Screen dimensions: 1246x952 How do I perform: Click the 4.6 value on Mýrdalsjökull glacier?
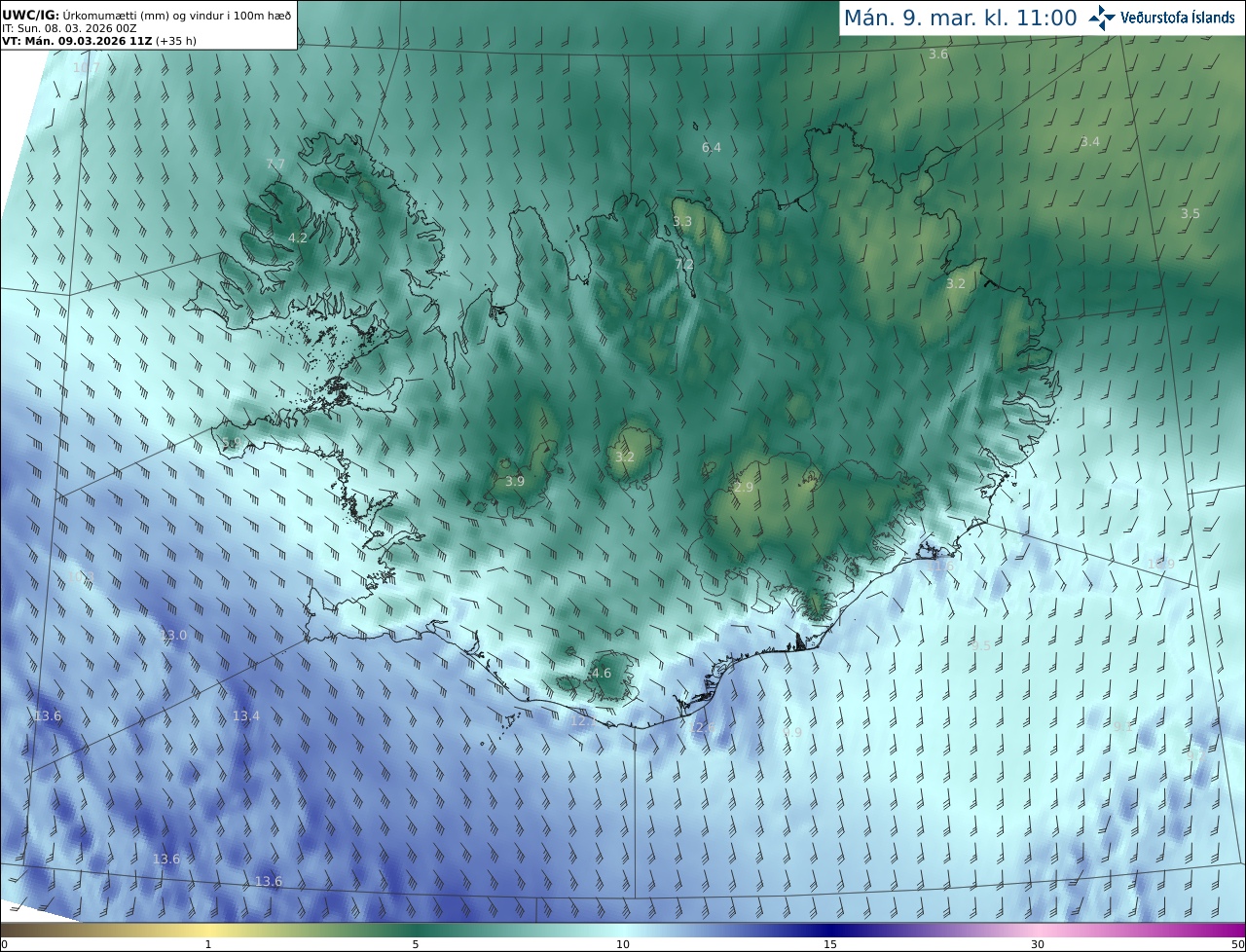point(602,674)
